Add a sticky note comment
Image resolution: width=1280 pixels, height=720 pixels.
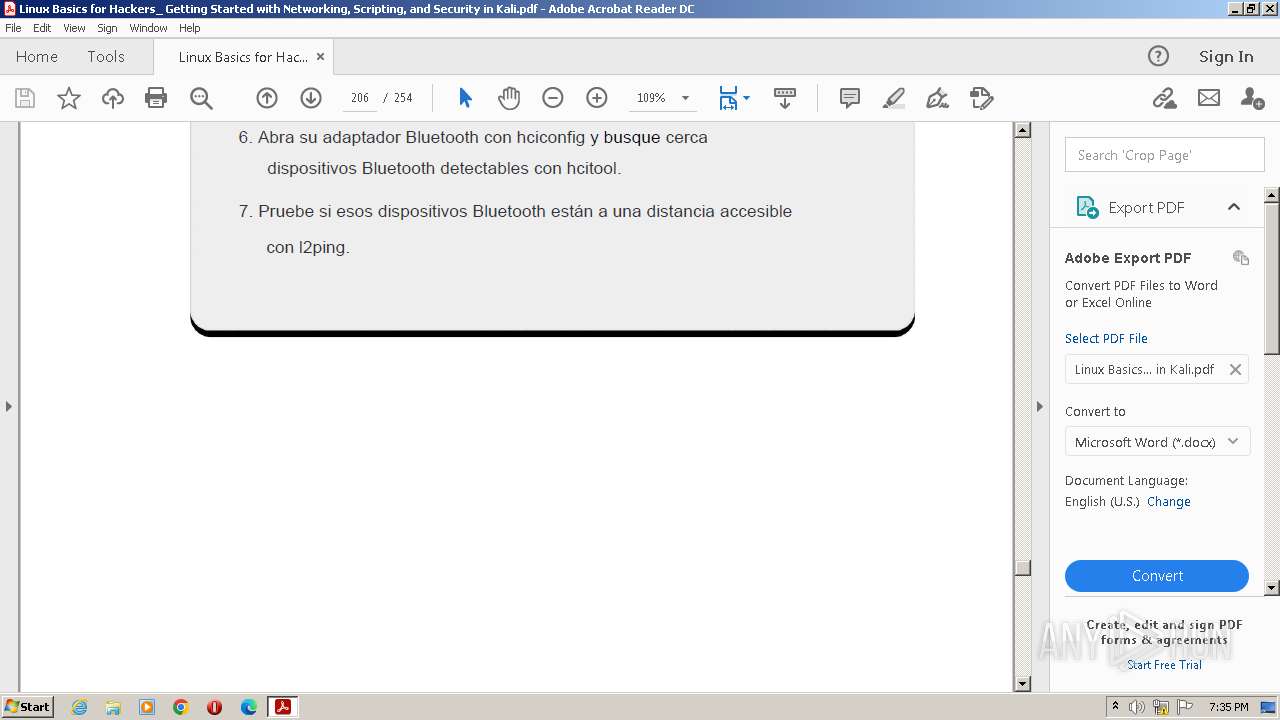click(850, 98)
